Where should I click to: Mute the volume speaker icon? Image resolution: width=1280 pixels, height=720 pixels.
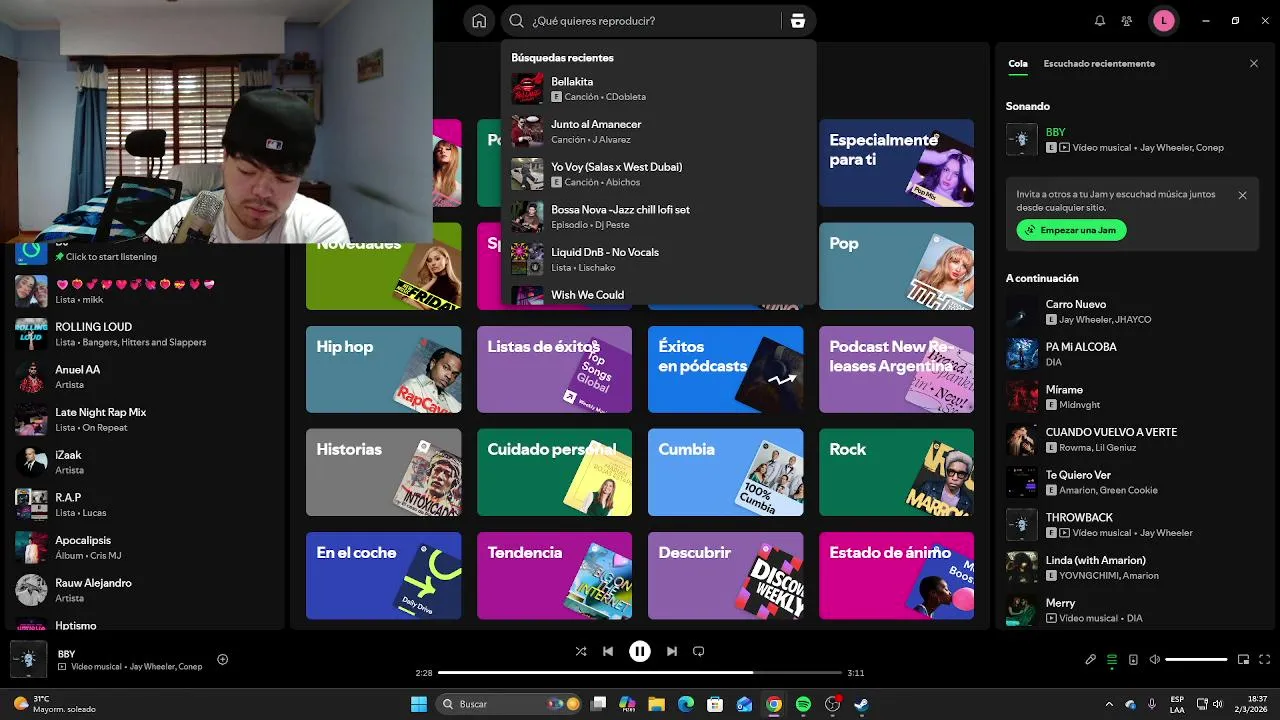tap(1155, 660)
